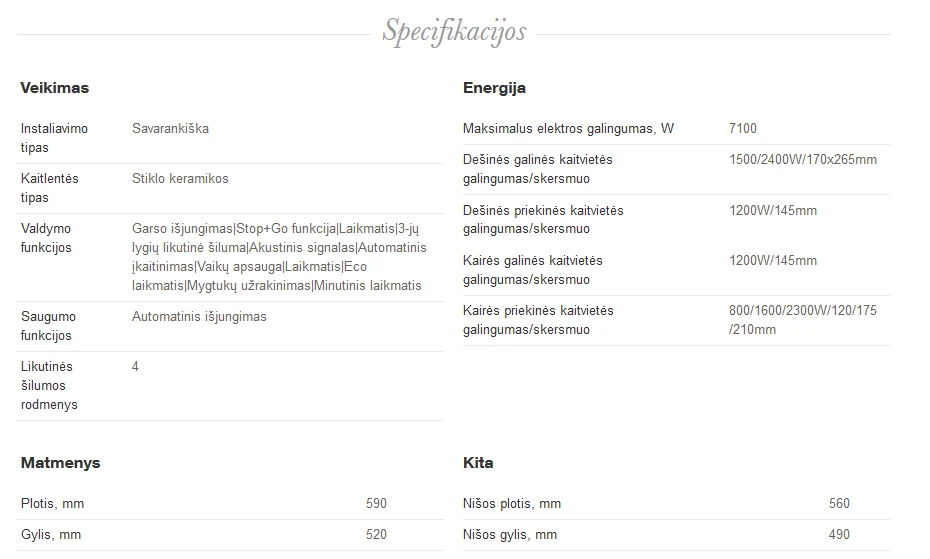This screenshot has height=559, width=930.
Task: Click the Automatinis išjungimas value
Action: [x=199, y=316]
